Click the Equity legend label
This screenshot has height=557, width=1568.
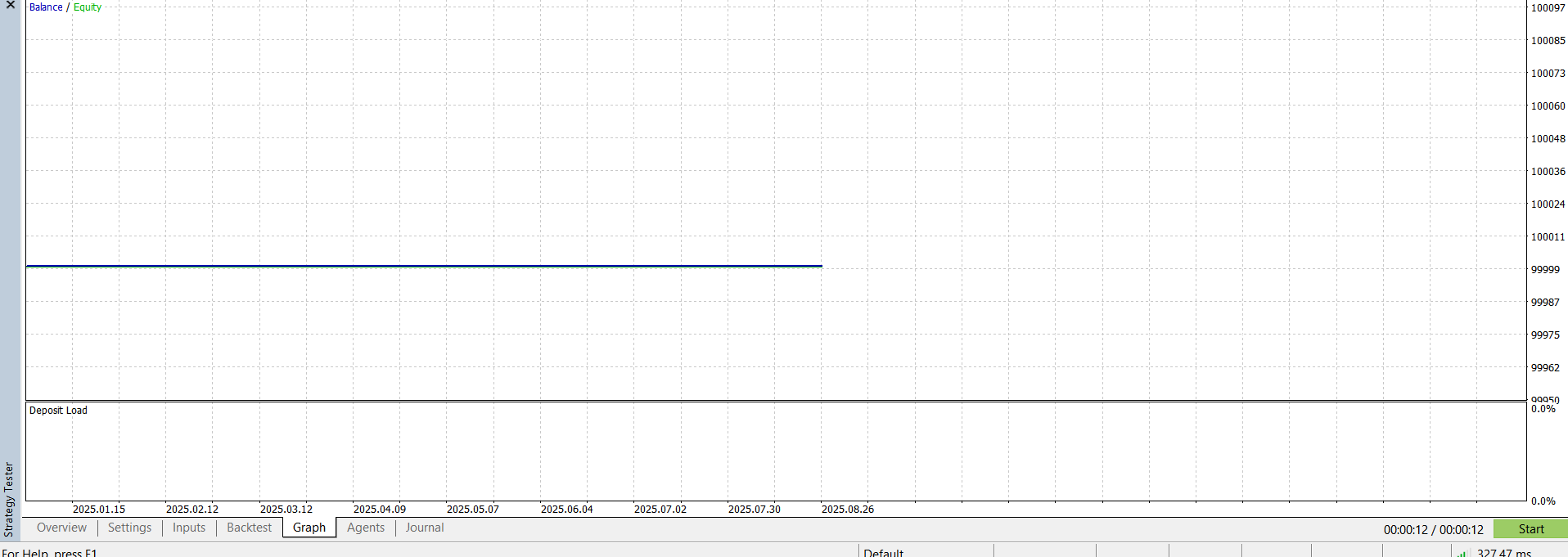[x=88, y=7]
